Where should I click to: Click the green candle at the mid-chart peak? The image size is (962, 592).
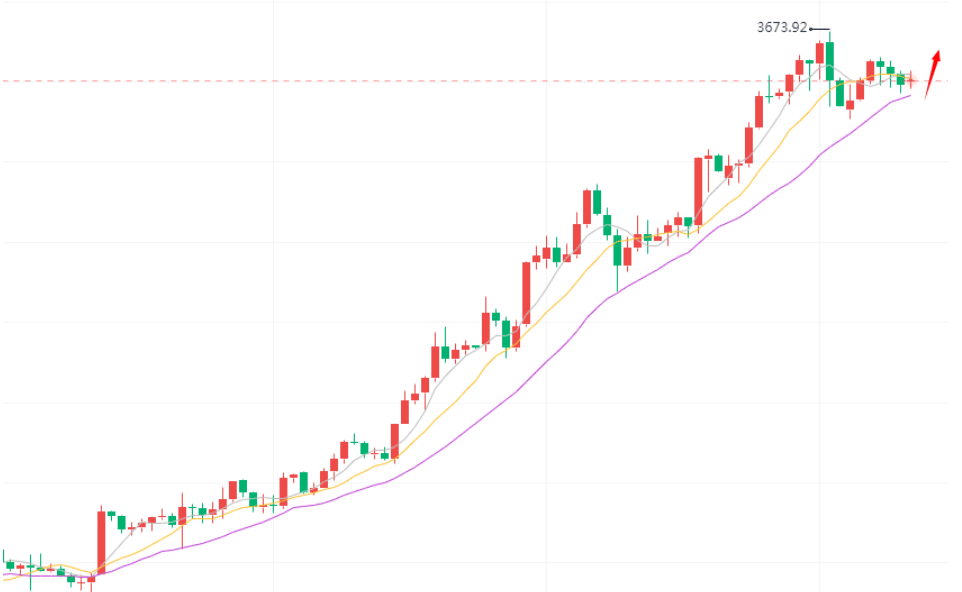pyautogui.click(x=597, y=201)
